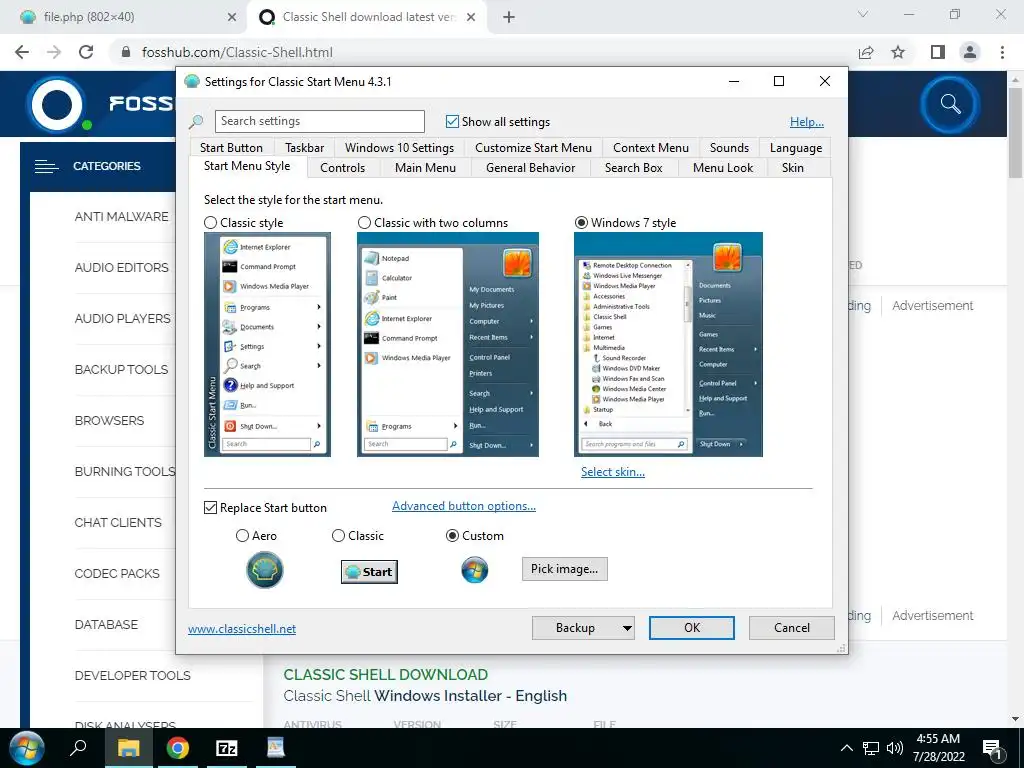Click the Aero shell start button image
Screen dimensions: 1024x768
point(264,569)
